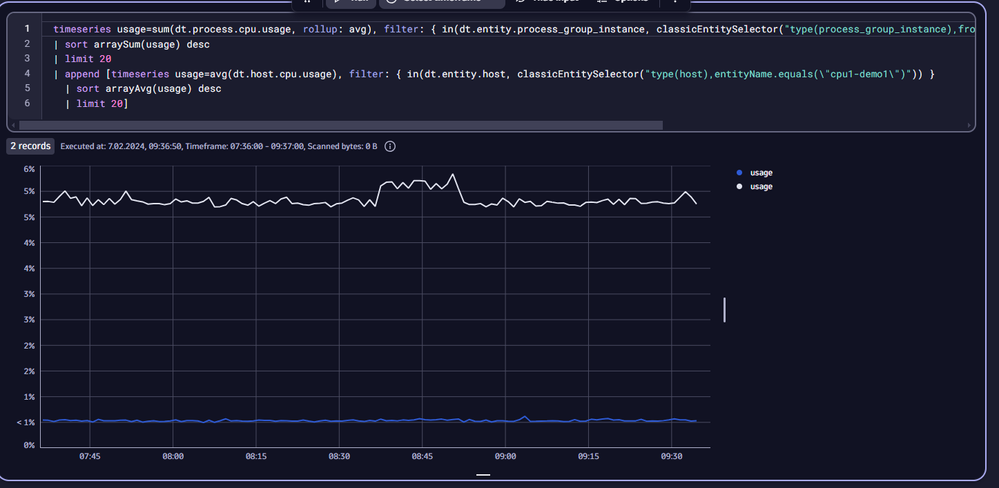The height and width of the screenshot is (488, 999).
Task: Click the bottom chart resize handle
Action: point(483,475)
